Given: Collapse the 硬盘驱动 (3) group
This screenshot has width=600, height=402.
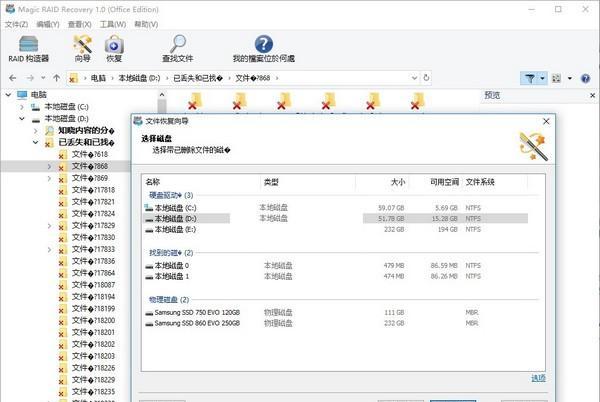Looking at the screenshot, I should tap(171, 195).
